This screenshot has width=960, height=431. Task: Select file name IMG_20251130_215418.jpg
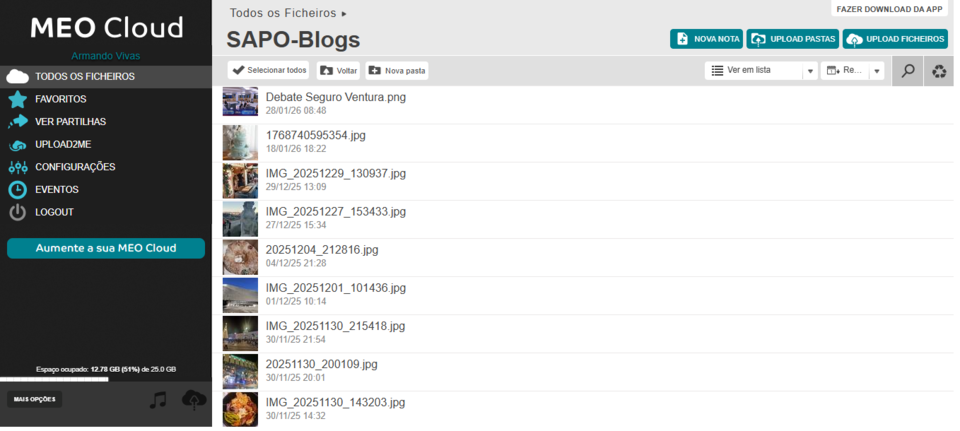click(x=336, y=326)
